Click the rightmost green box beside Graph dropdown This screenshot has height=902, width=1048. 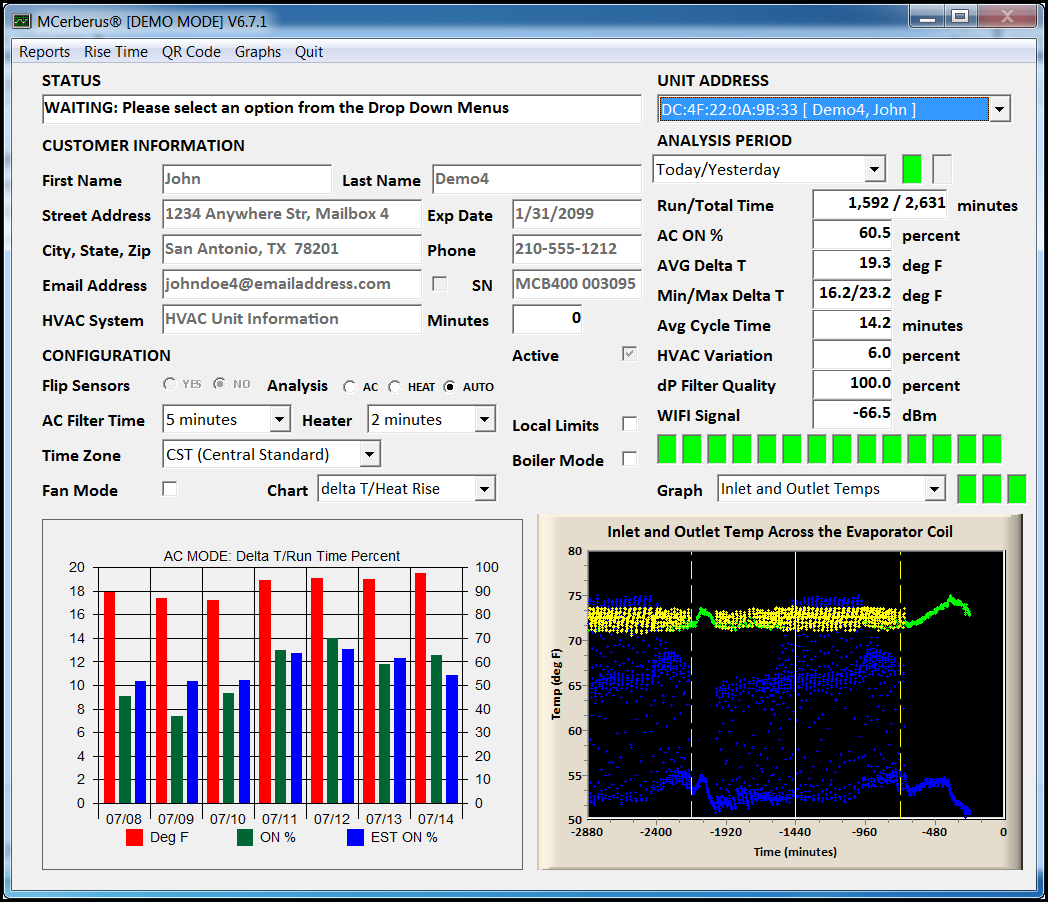[x=1016, y=489]
